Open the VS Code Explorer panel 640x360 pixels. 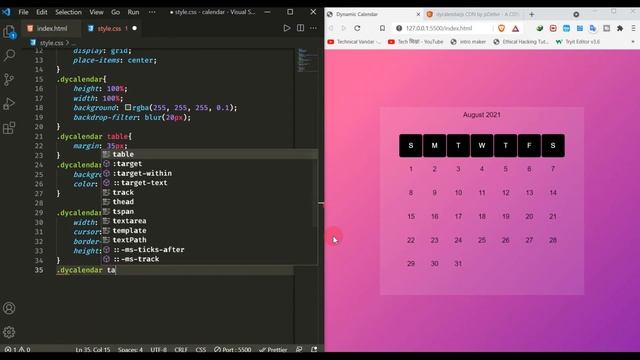9,31
